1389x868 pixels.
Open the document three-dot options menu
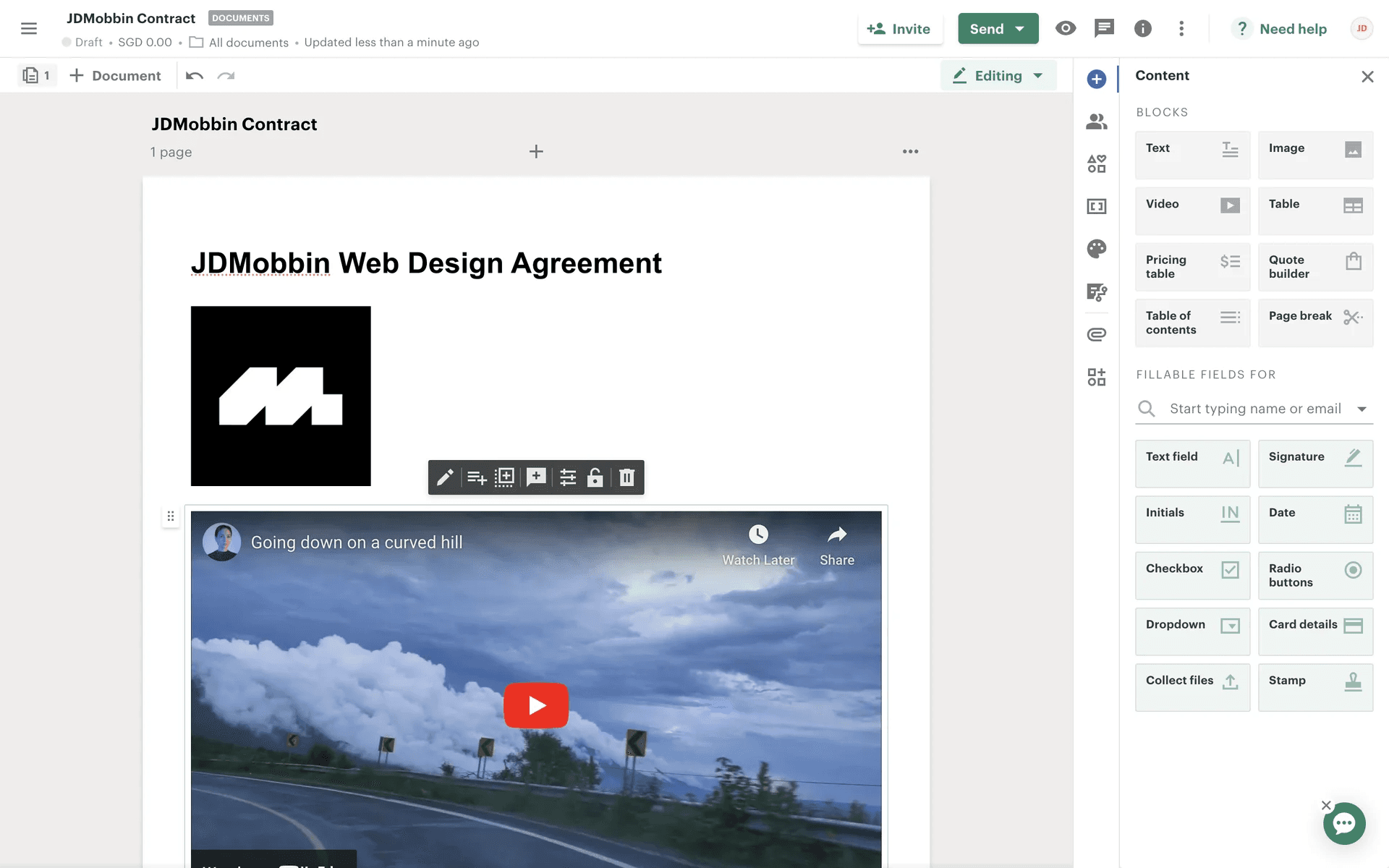[910, 151]
